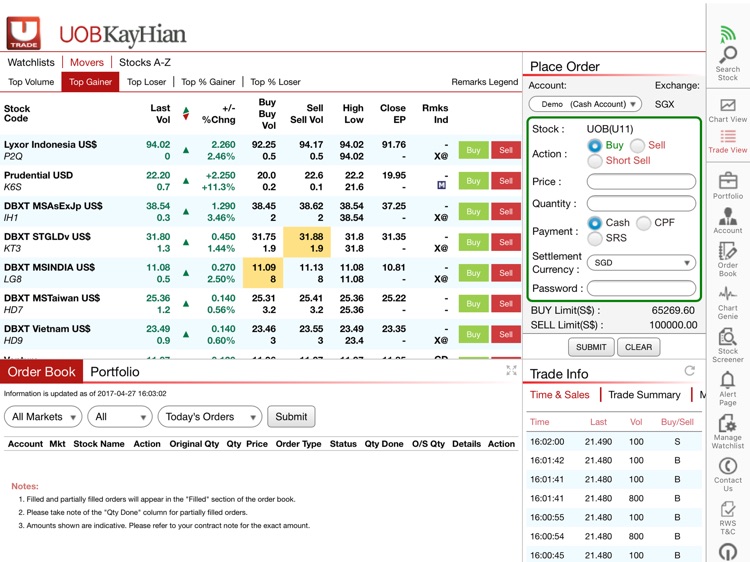Open the Remarks Legend link

click(485, 82)
